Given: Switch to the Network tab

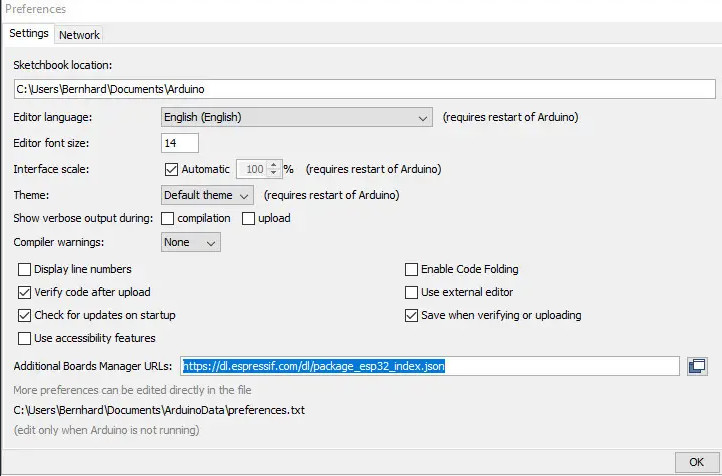Looking at the screenshot, I should pyautogui.click(x=79, y=34).
